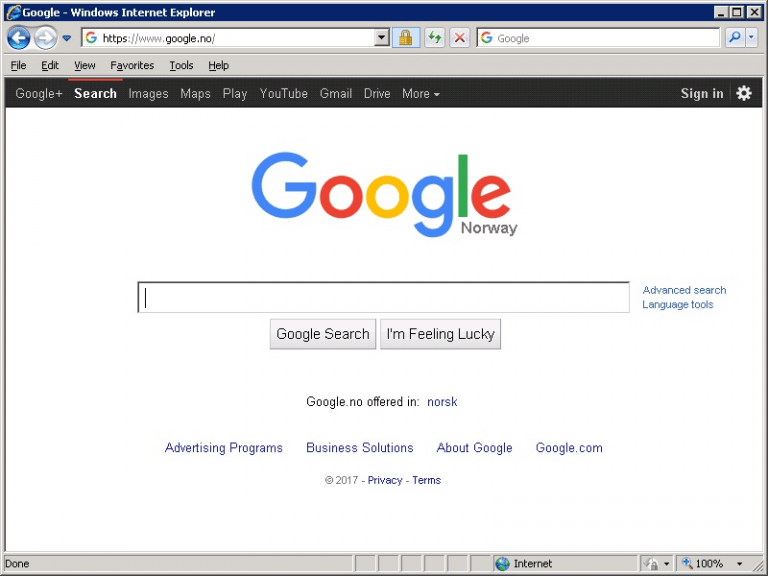Click the red Stop loading icon
This screenshot has height=576, width=768.
click(x=459, y=38)
